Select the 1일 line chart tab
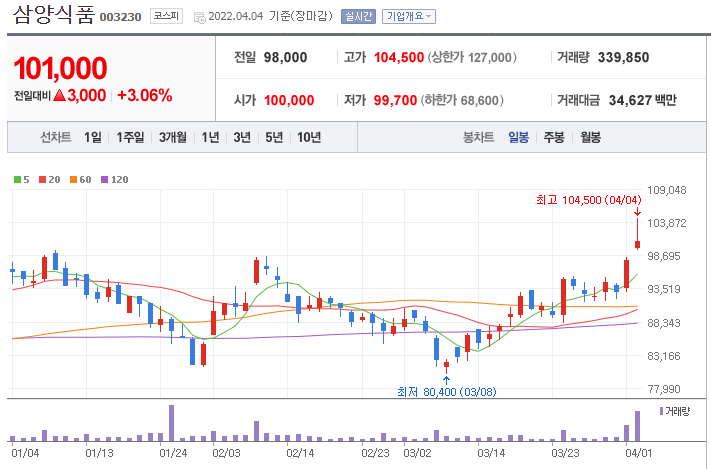711x469 pixels. click(x=93, y=137)
